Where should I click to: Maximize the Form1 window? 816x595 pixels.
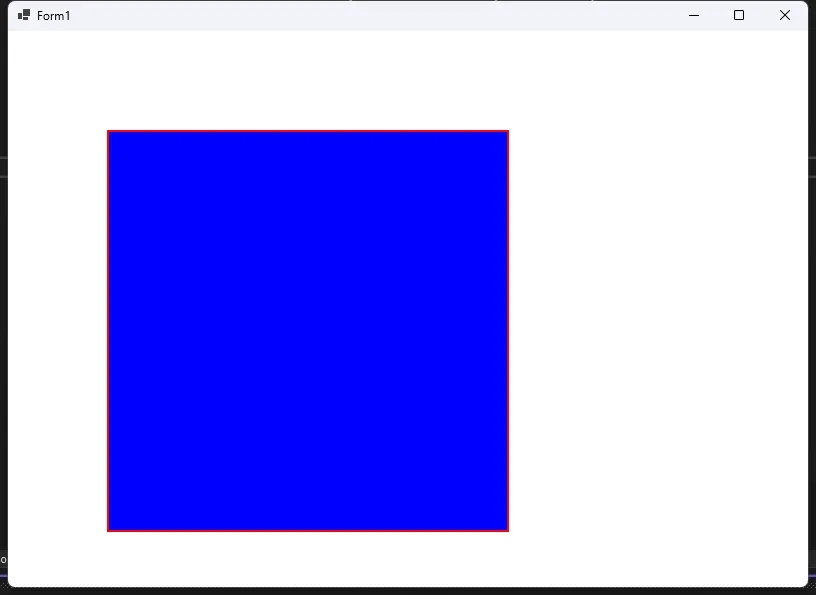[x=739, y=15]
